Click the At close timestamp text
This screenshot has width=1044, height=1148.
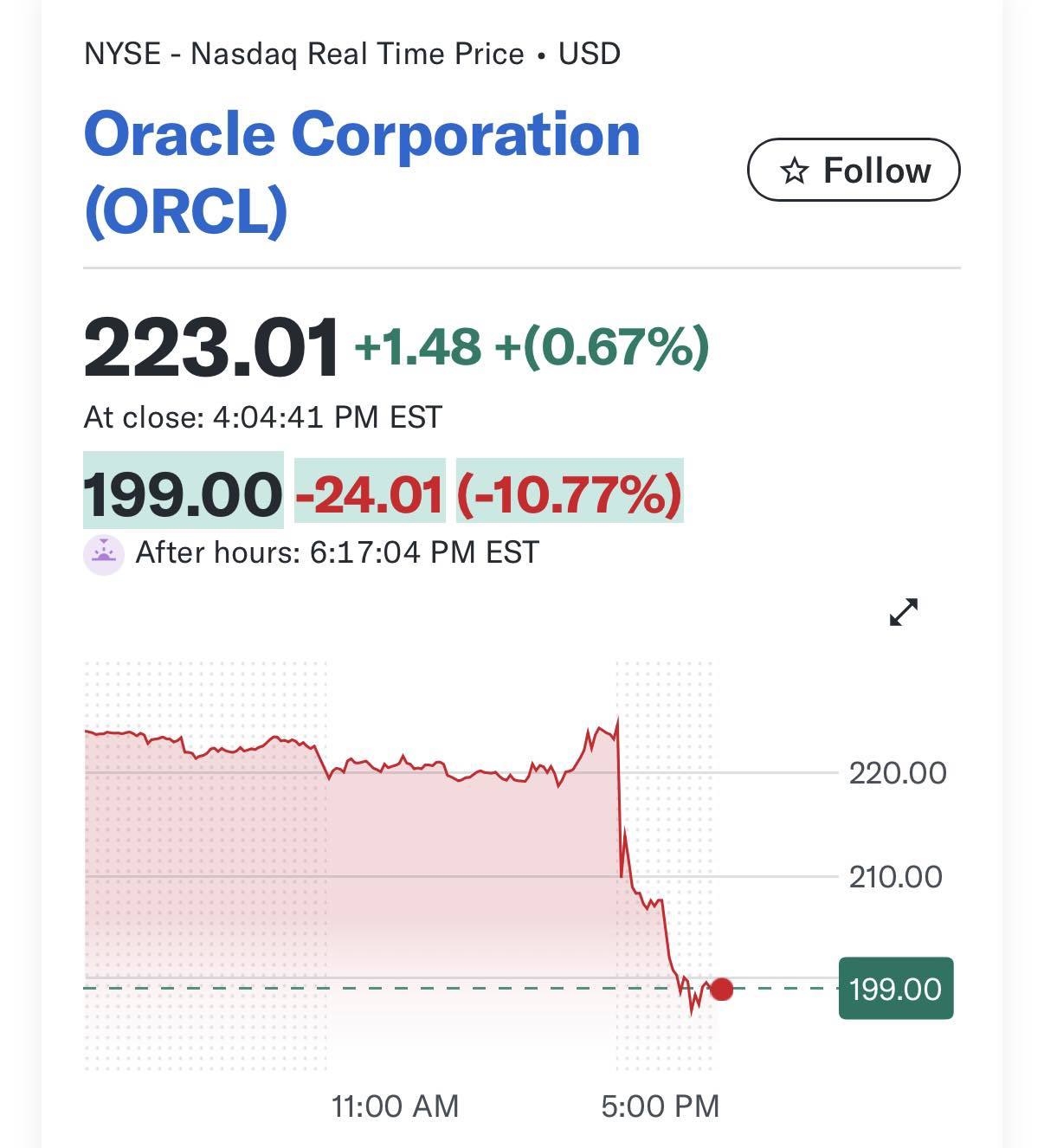coord(263,417)
